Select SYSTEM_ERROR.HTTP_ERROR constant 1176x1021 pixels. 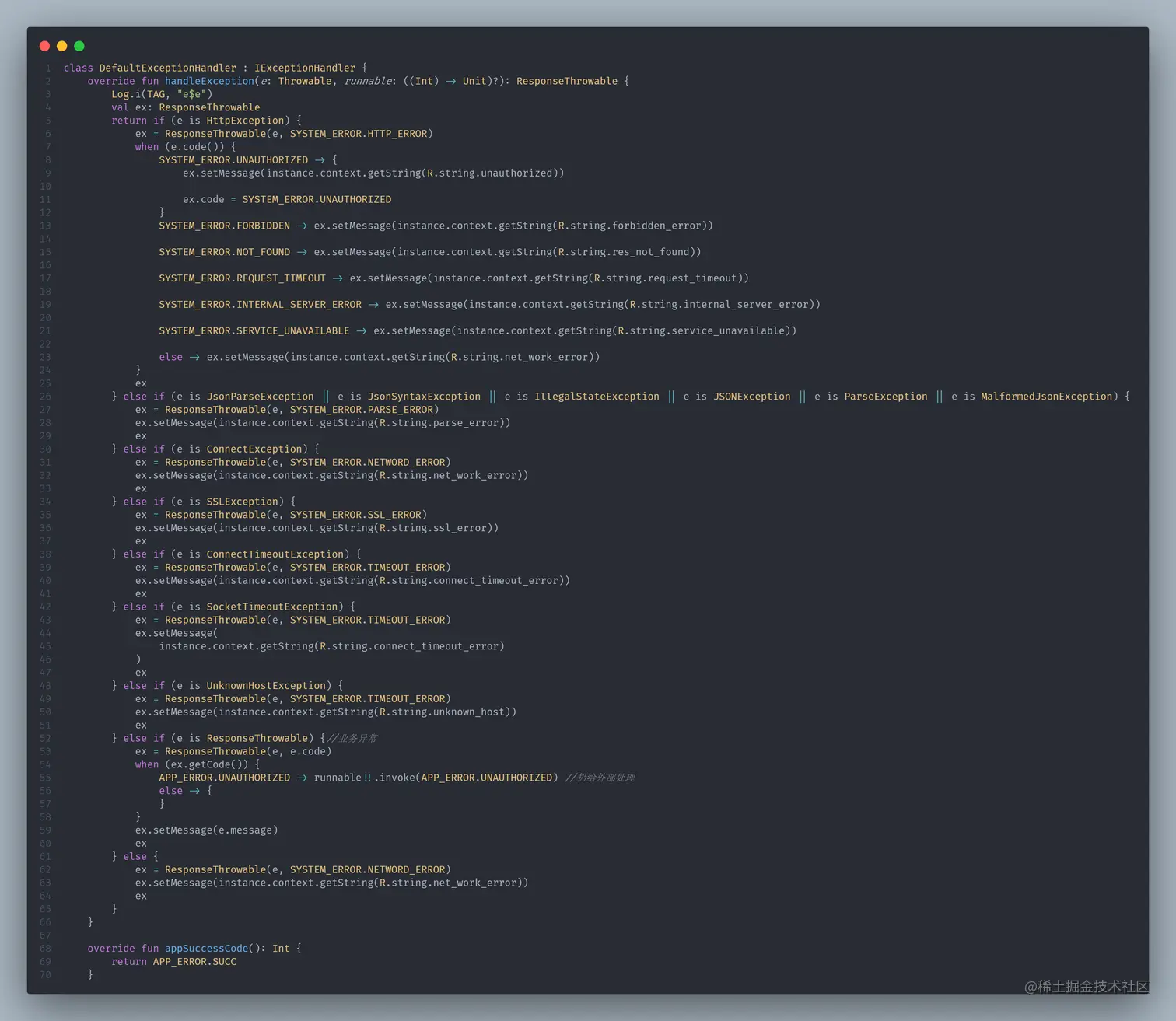359,134
